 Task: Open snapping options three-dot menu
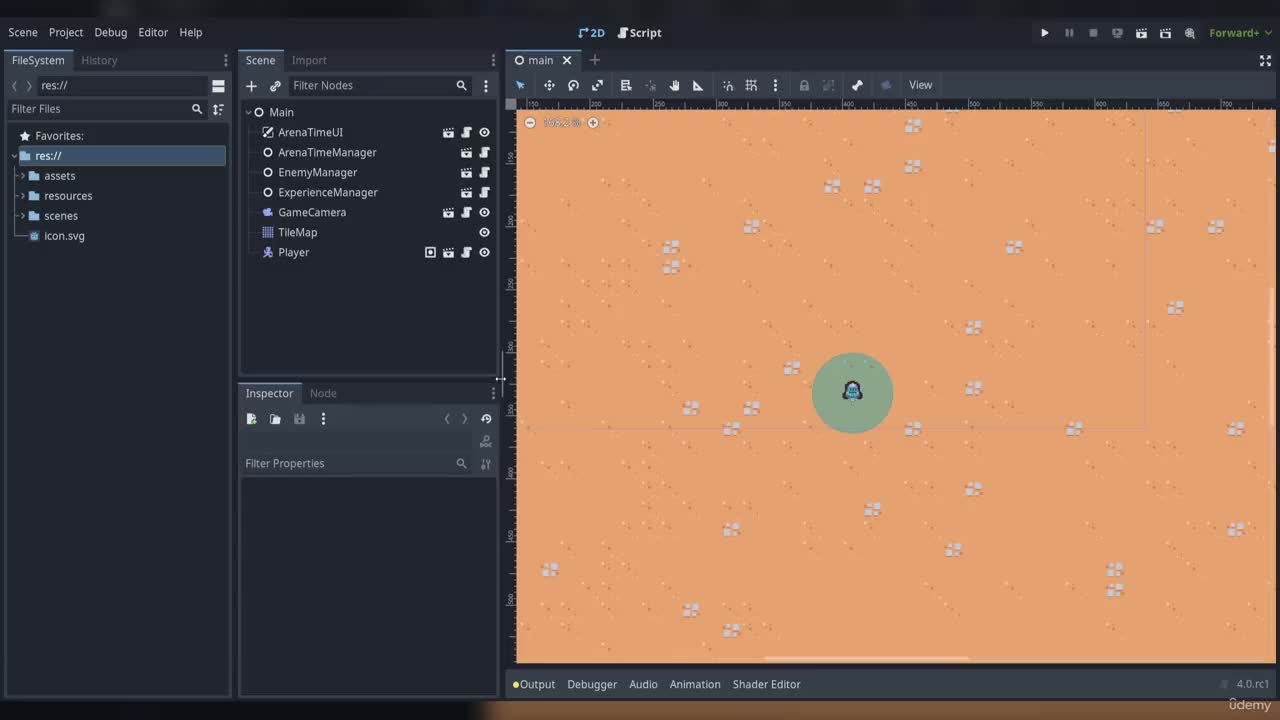point(775,85)
